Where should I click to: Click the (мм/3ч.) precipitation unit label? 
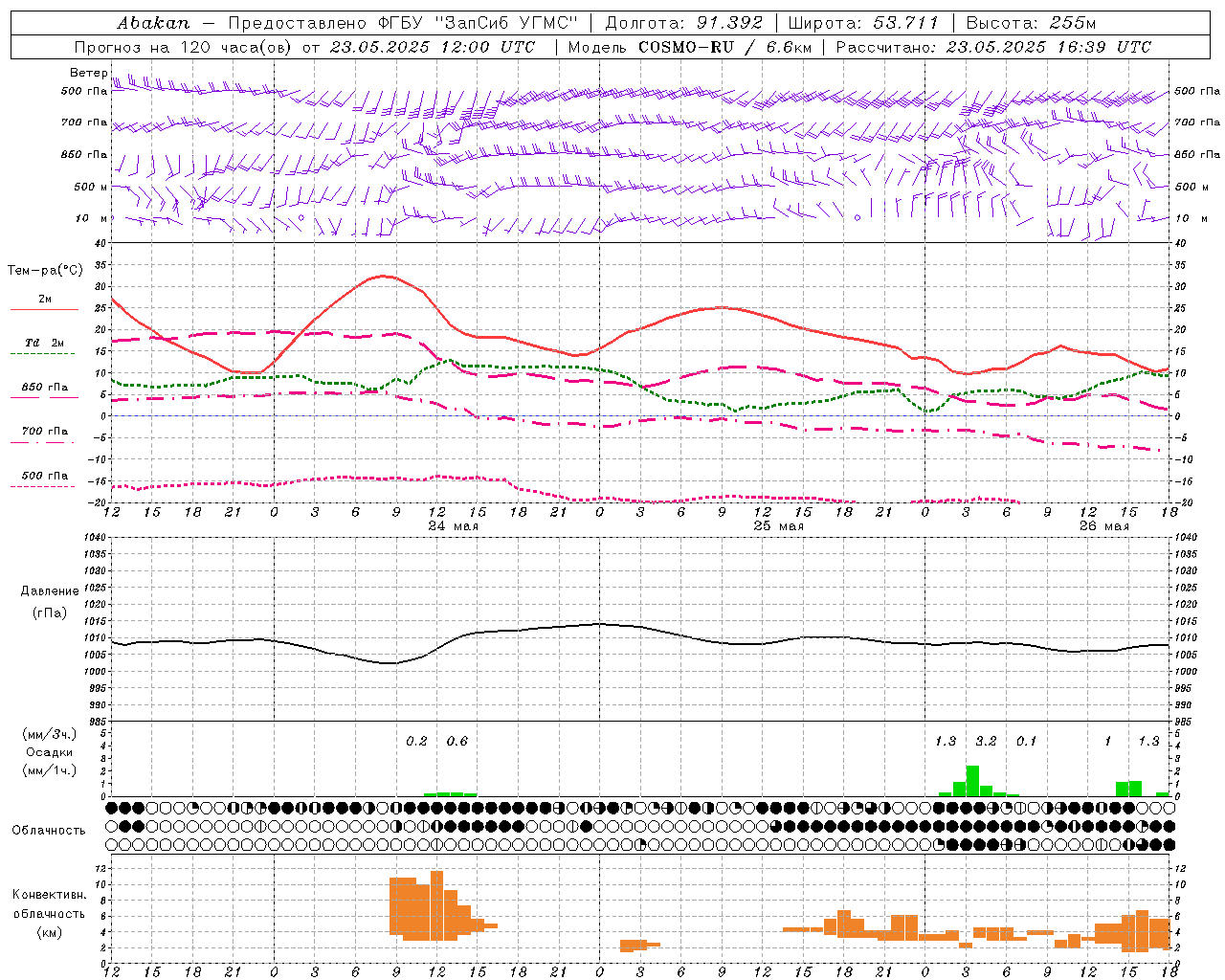click(50, 734)
